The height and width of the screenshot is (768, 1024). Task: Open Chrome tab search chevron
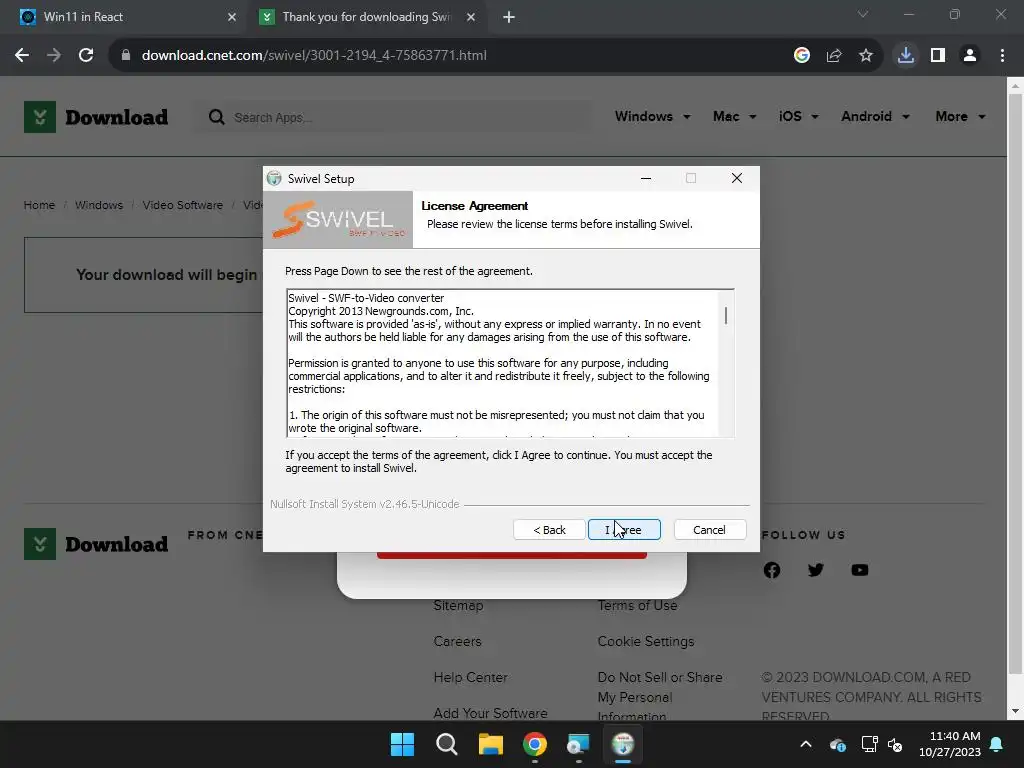[863, 14]
